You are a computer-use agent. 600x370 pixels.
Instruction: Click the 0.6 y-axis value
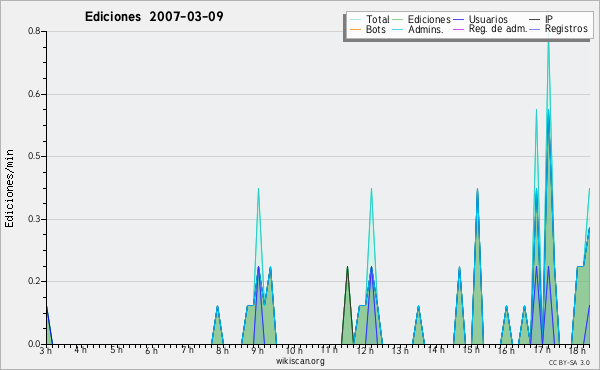click(34, 94)
